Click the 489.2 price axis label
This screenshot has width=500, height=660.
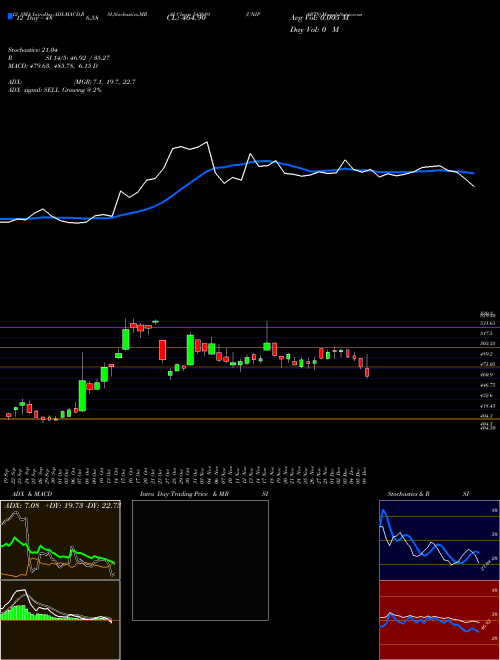[486, 354]
